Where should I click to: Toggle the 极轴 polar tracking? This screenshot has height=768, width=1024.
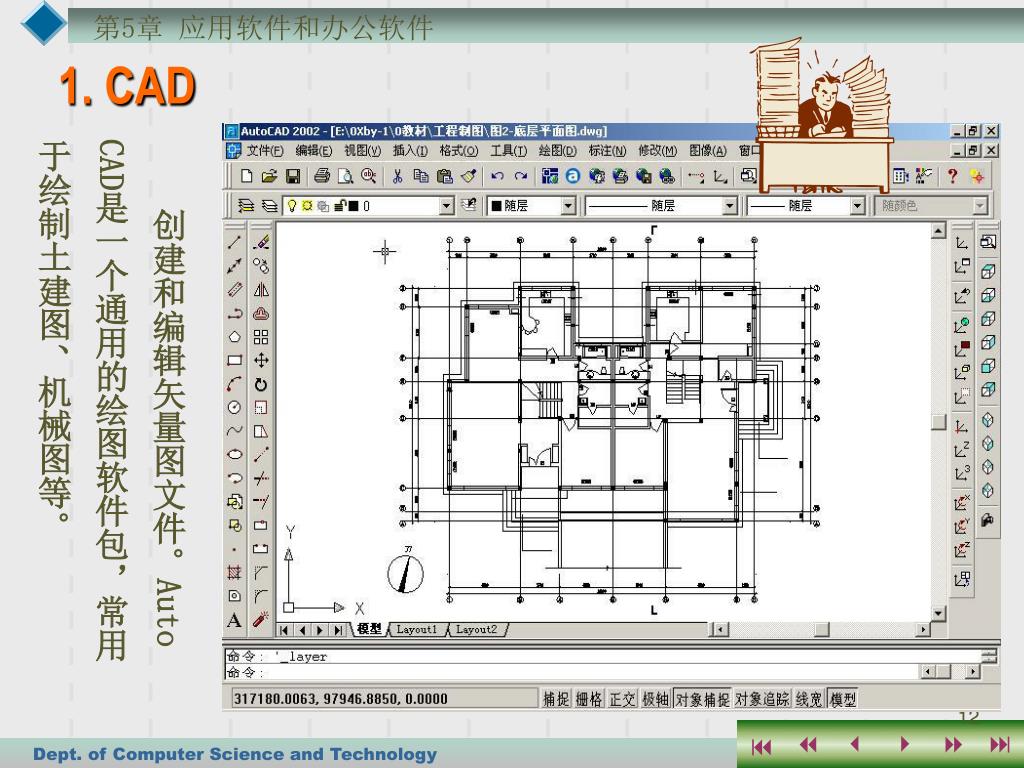[x=655, y=699]
